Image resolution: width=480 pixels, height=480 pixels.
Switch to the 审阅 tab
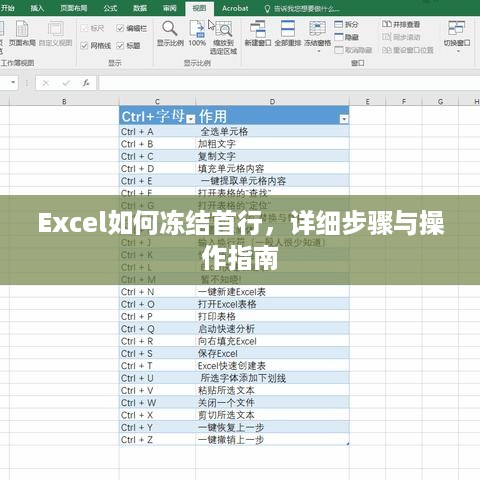(170, 8)
